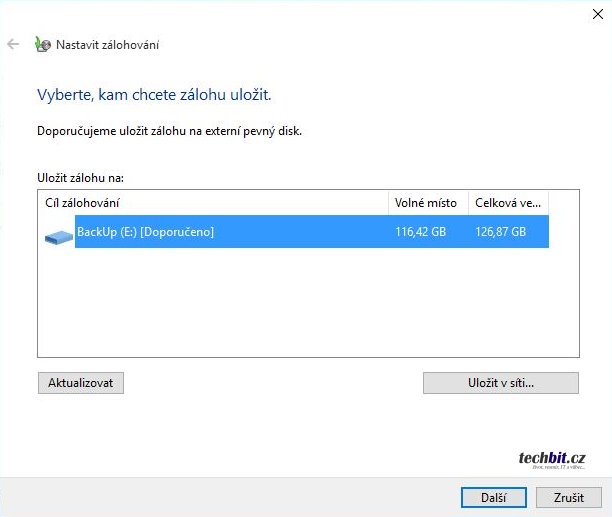Click the back arrow in the title bar
612x517 pixels.
[13, 44]
